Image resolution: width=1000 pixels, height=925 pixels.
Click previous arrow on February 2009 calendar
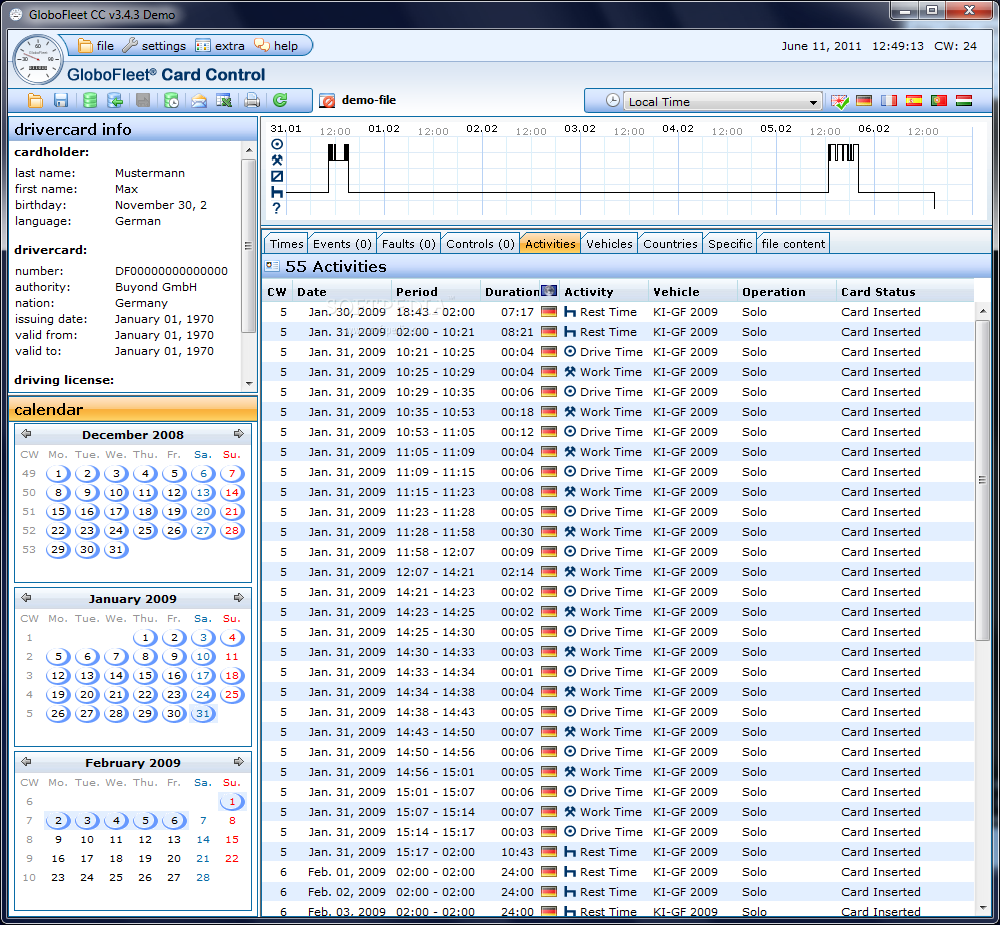26,762
